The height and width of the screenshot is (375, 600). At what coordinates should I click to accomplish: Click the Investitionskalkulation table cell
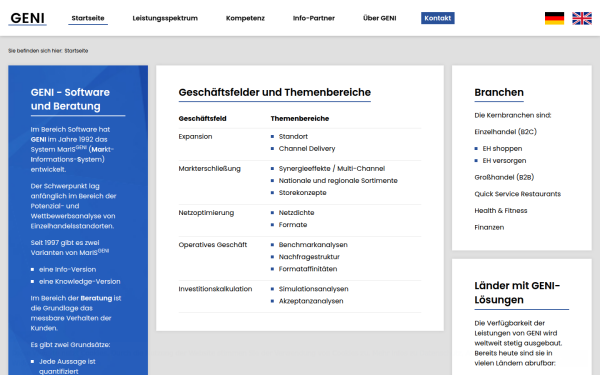click(215, 289)
